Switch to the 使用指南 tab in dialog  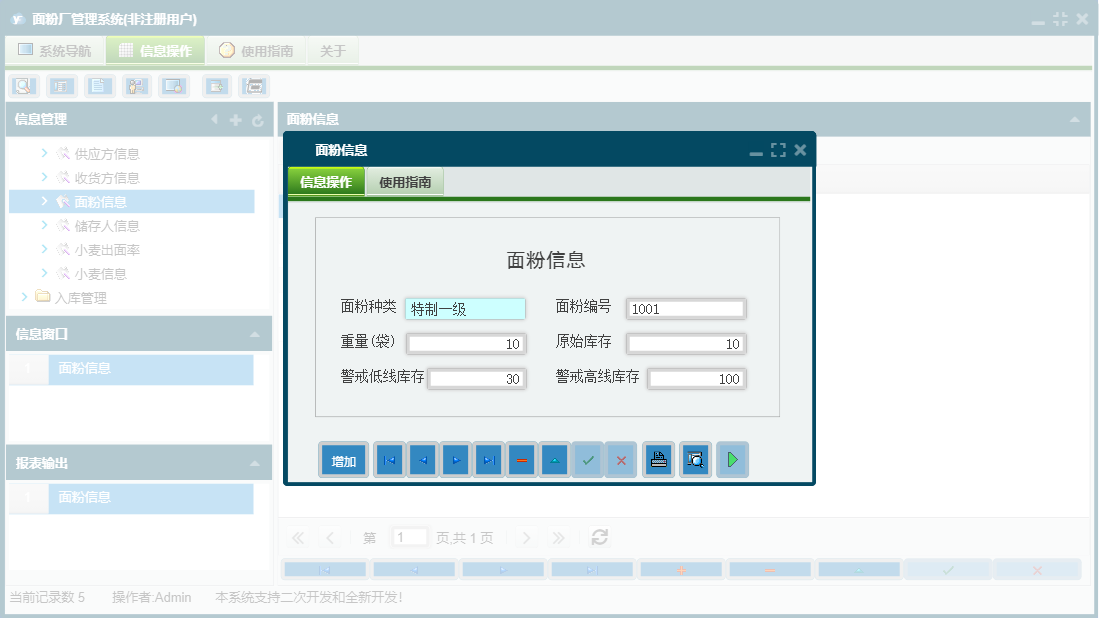406,183
